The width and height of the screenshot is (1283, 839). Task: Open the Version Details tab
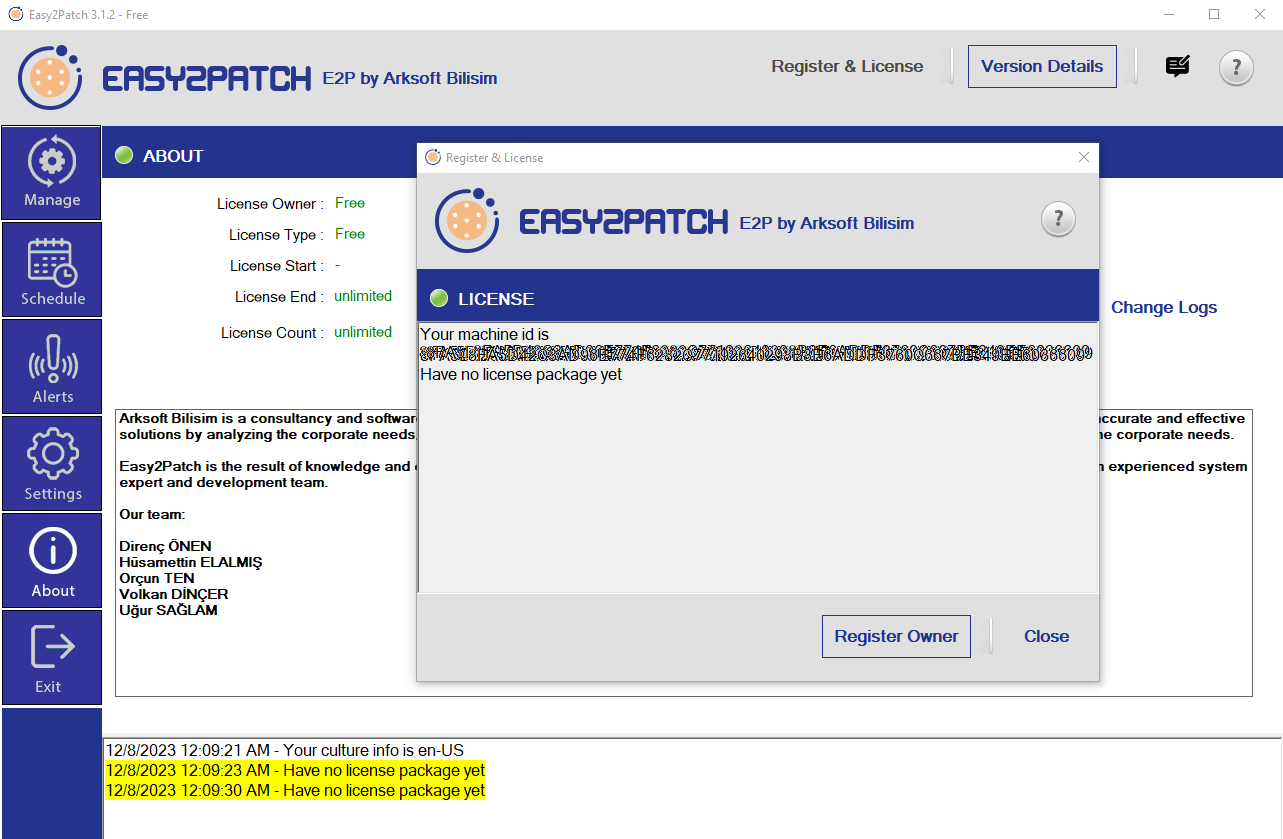1042,66
